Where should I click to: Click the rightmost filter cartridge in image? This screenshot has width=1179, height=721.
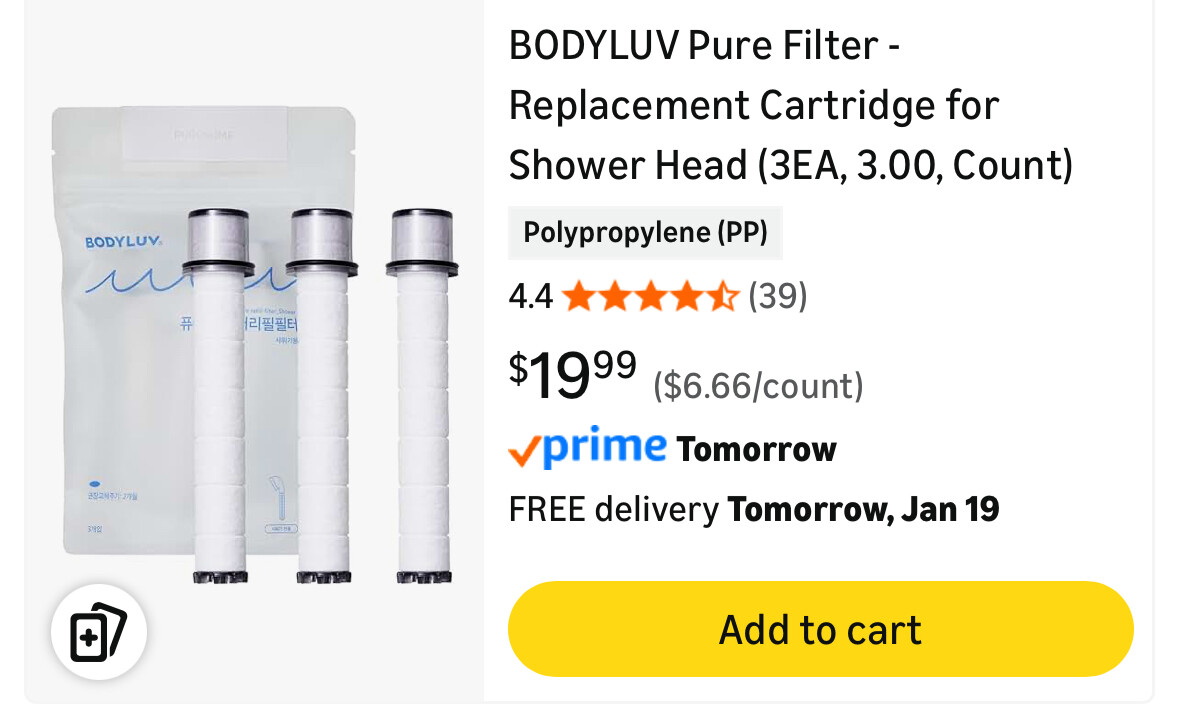pyautogui.click(x=423, y=396)
